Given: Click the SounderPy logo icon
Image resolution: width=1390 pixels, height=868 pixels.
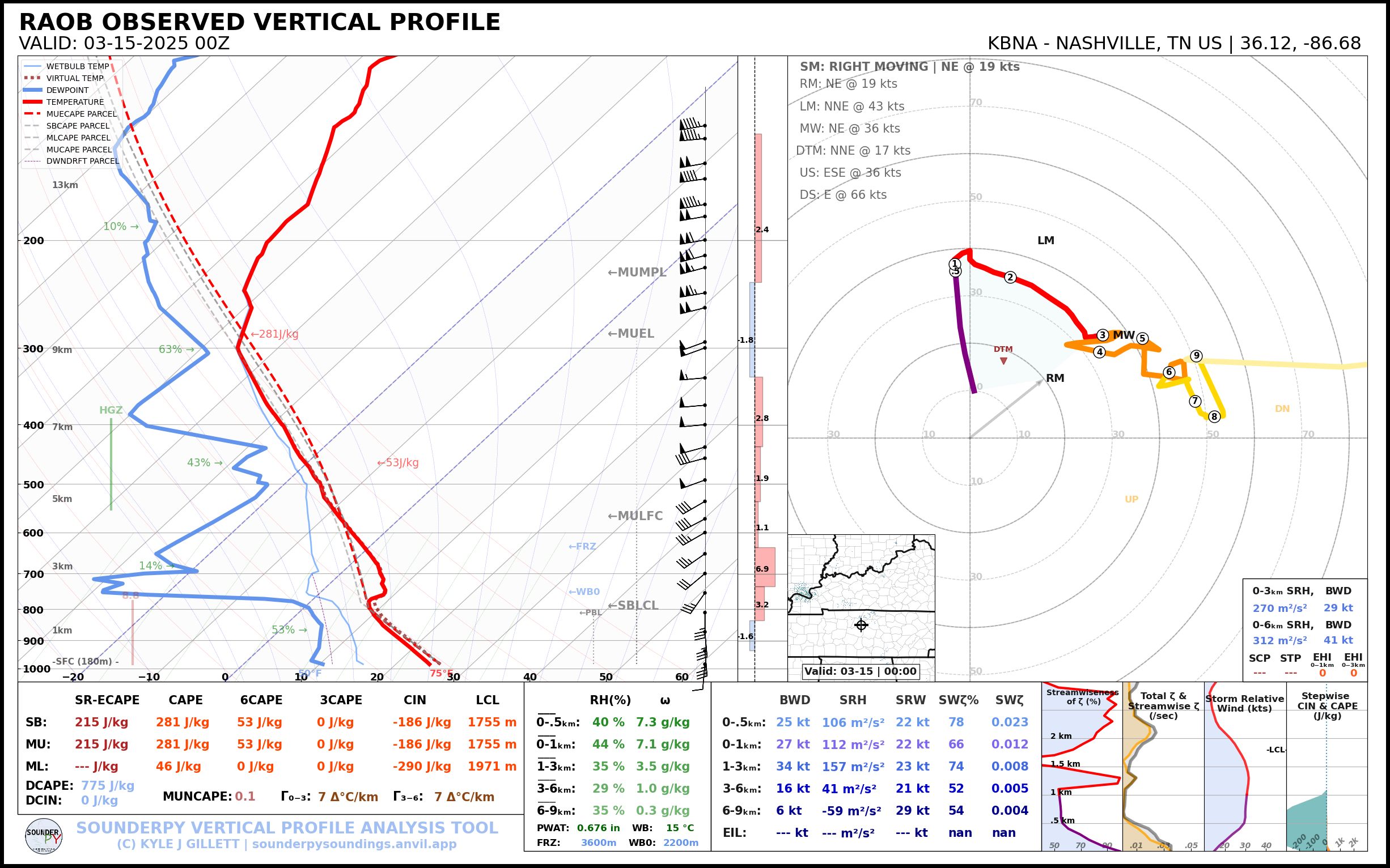Looking at the screenshot, I should (44, 836).
